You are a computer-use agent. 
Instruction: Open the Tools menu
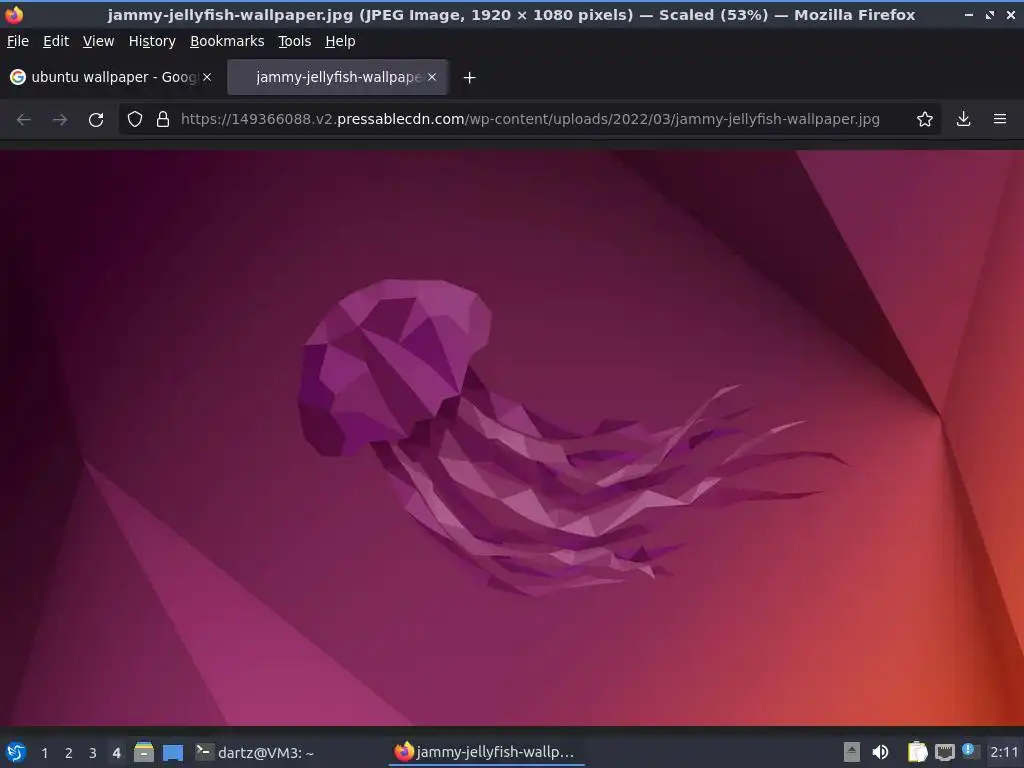294,41
